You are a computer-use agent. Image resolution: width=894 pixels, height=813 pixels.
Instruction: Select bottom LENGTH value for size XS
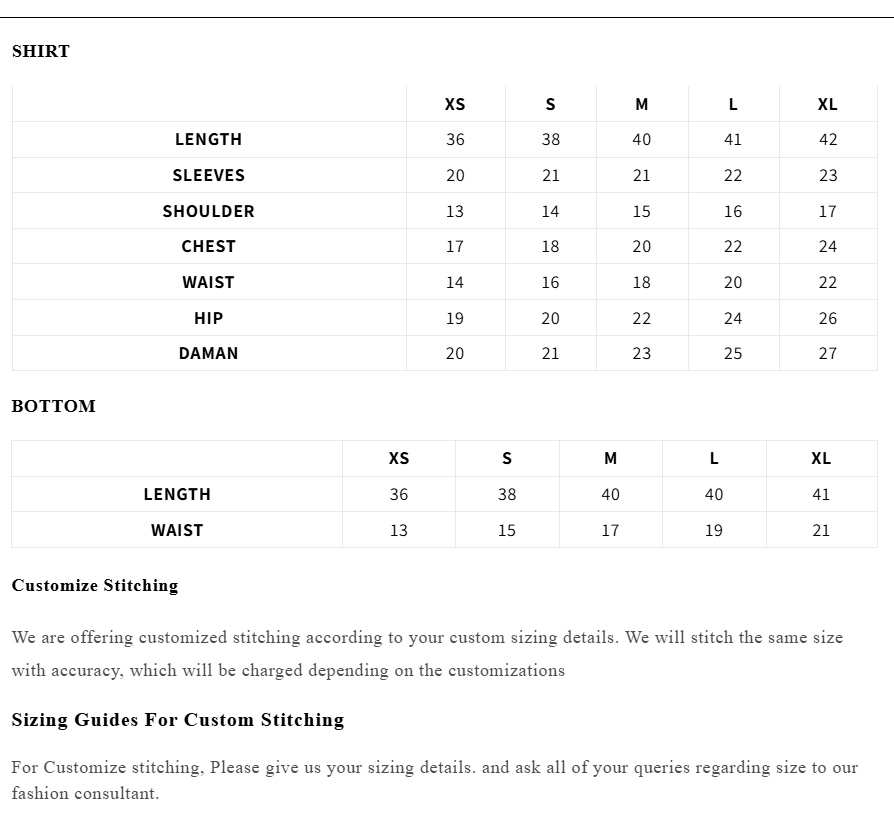399,494
